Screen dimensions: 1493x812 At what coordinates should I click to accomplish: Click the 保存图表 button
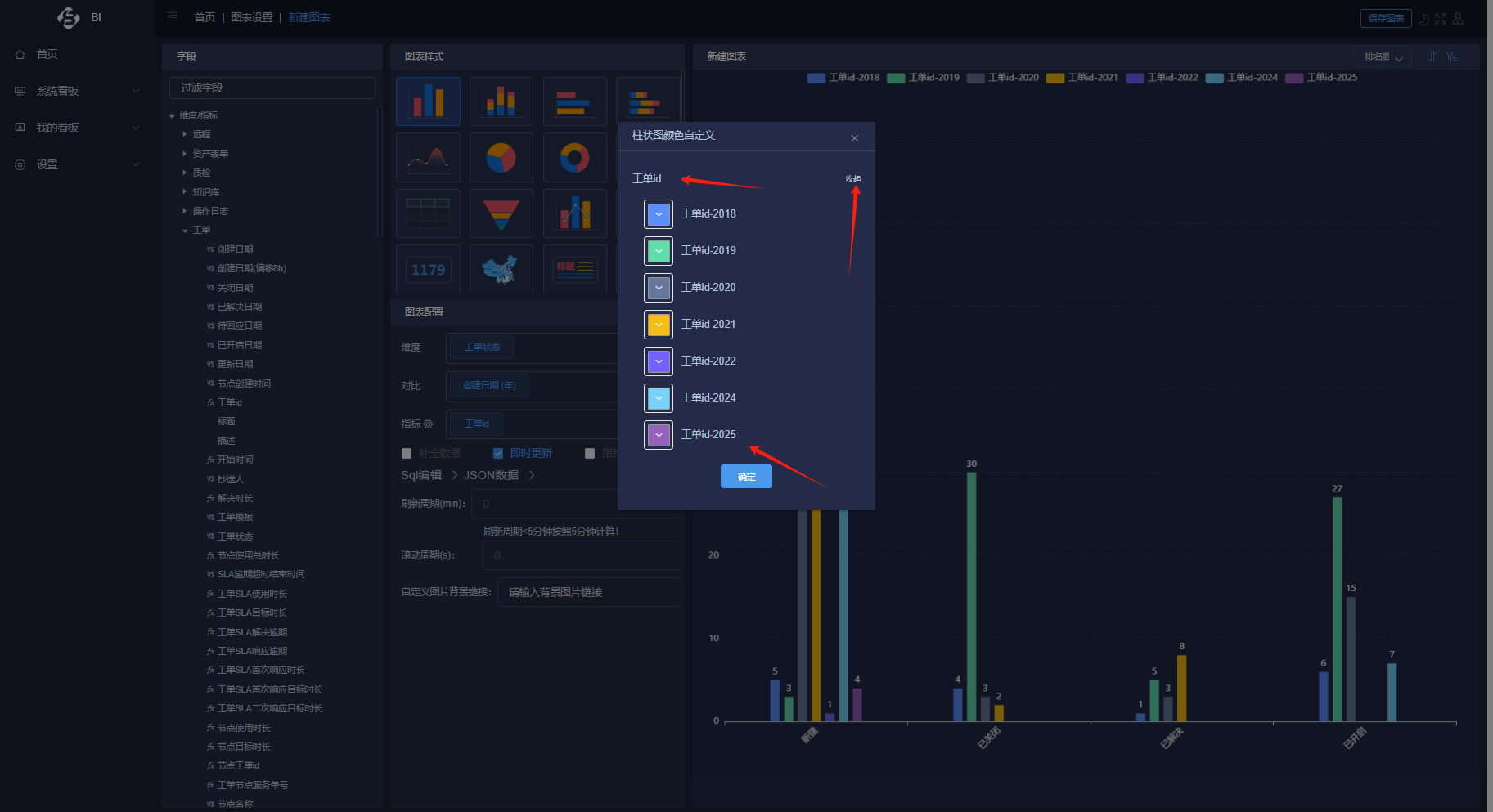(1386, 18)
